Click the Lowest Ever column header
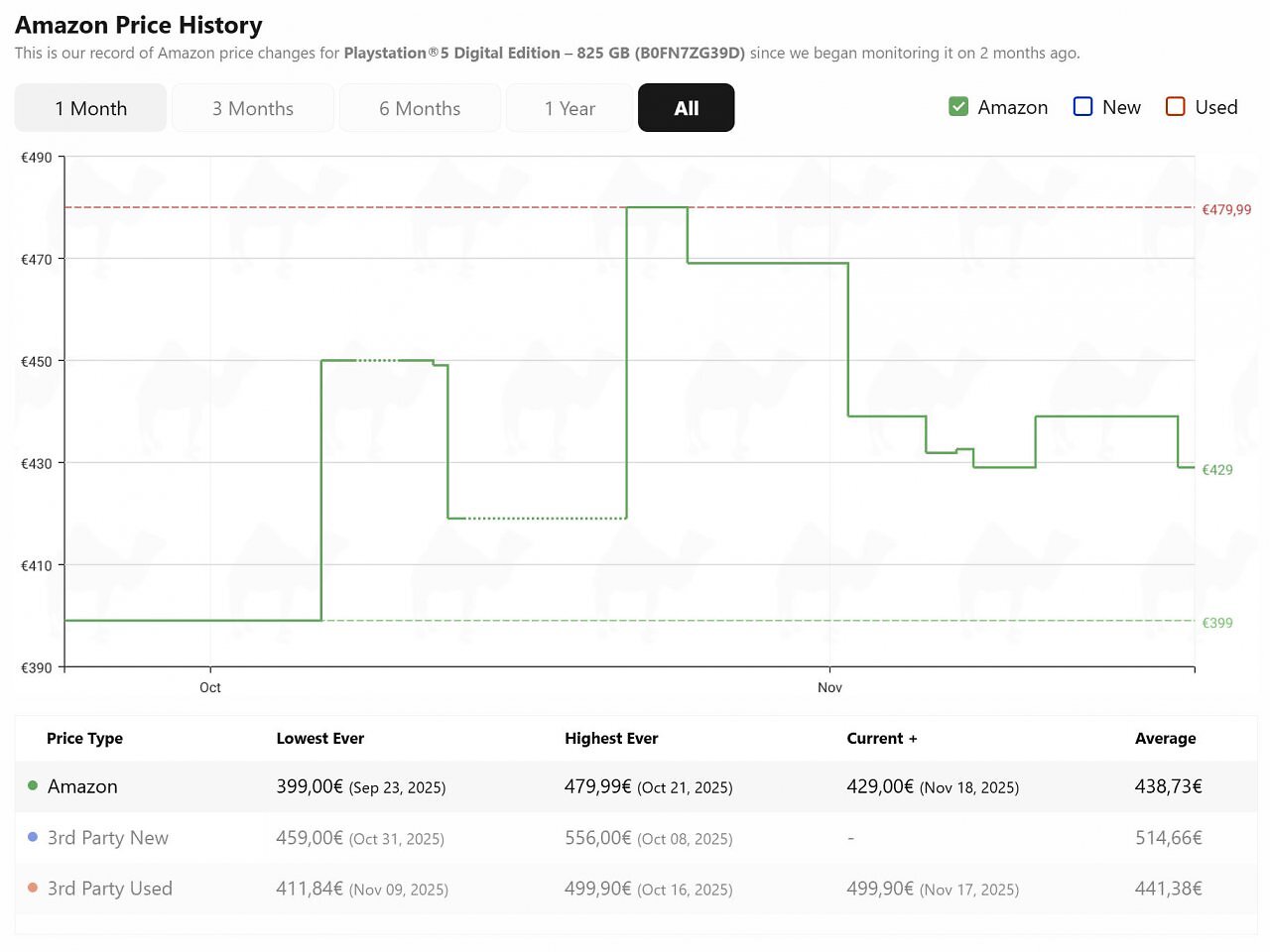This screenshot has height=952, width=1270. [x=320, y=738]
